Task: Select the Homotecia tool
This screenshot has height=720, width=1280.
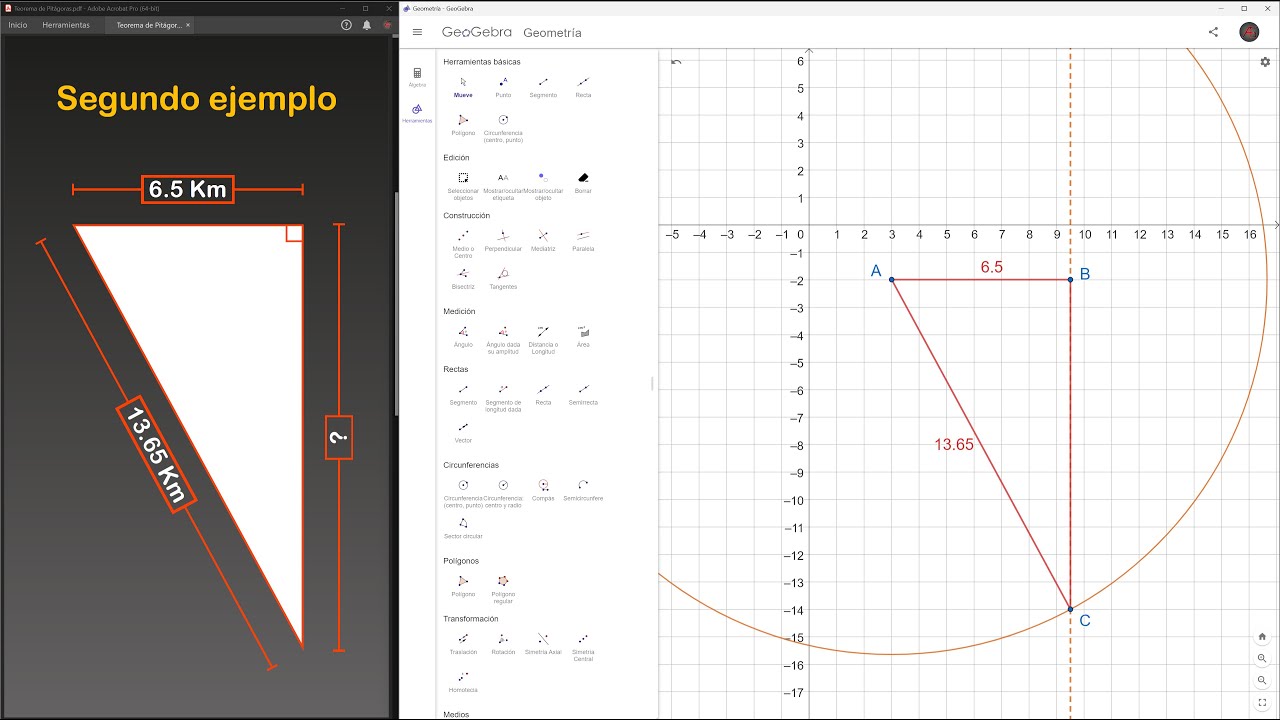Action: tap(463, 682)
